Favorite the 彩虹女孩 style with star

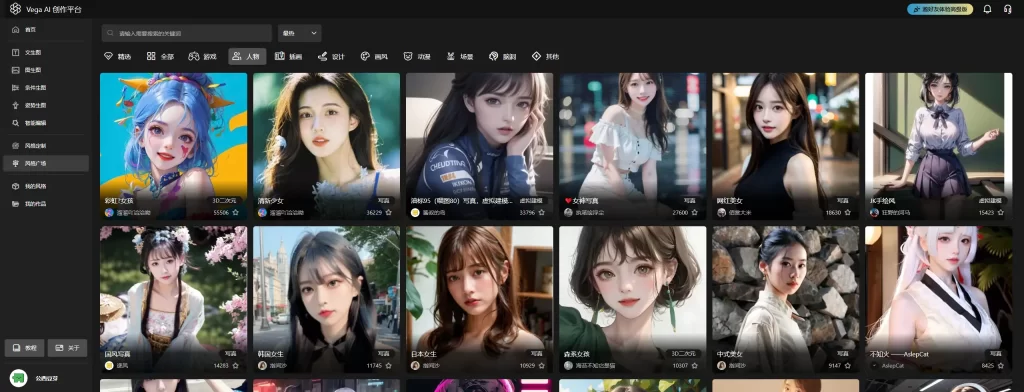(x=236, y=212)
